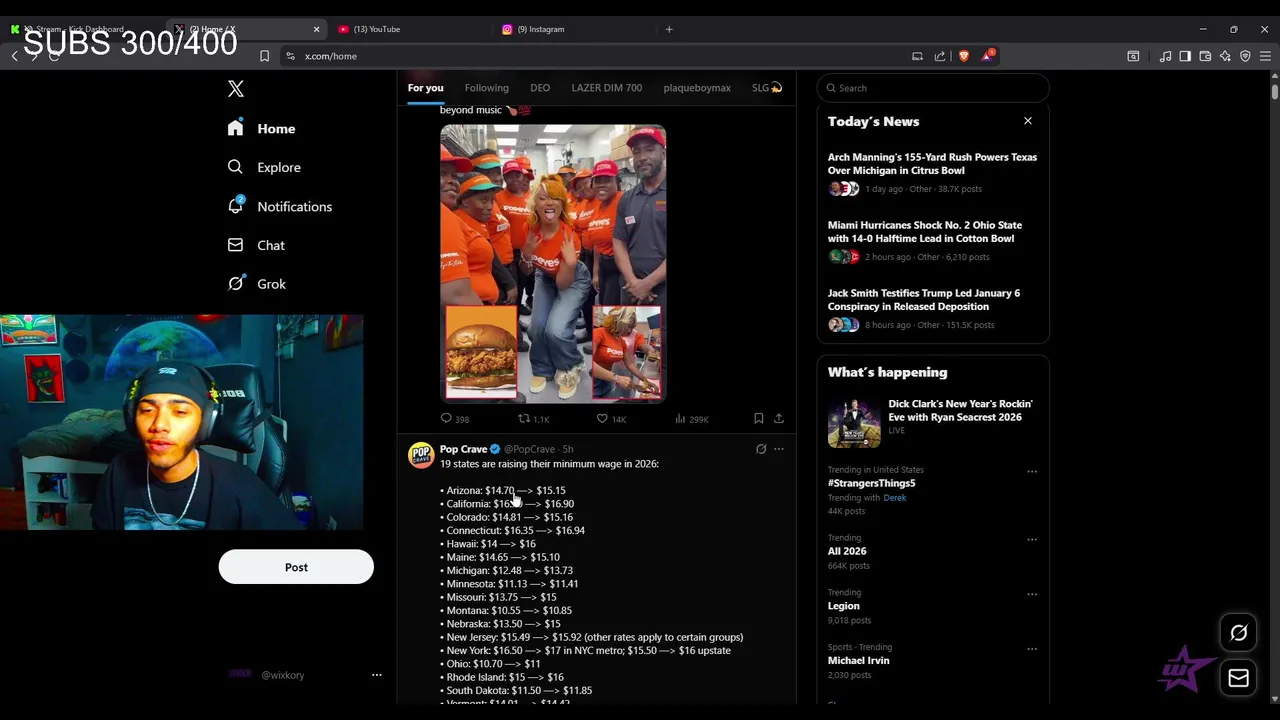The image size is (1280, 720).
Task: Switch to the SLG tab
Action: click(x=767, y=88)
